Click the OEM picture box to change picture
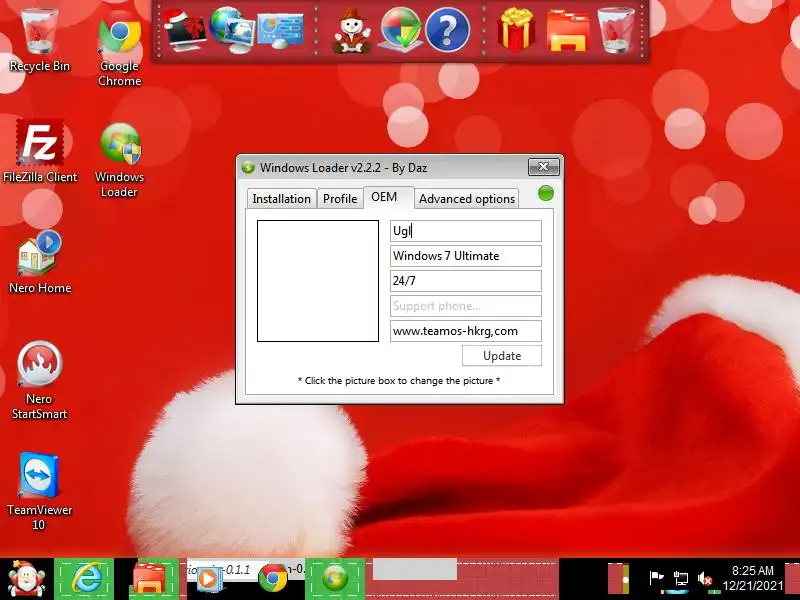The image size is (800, 600). pos(318,281)
